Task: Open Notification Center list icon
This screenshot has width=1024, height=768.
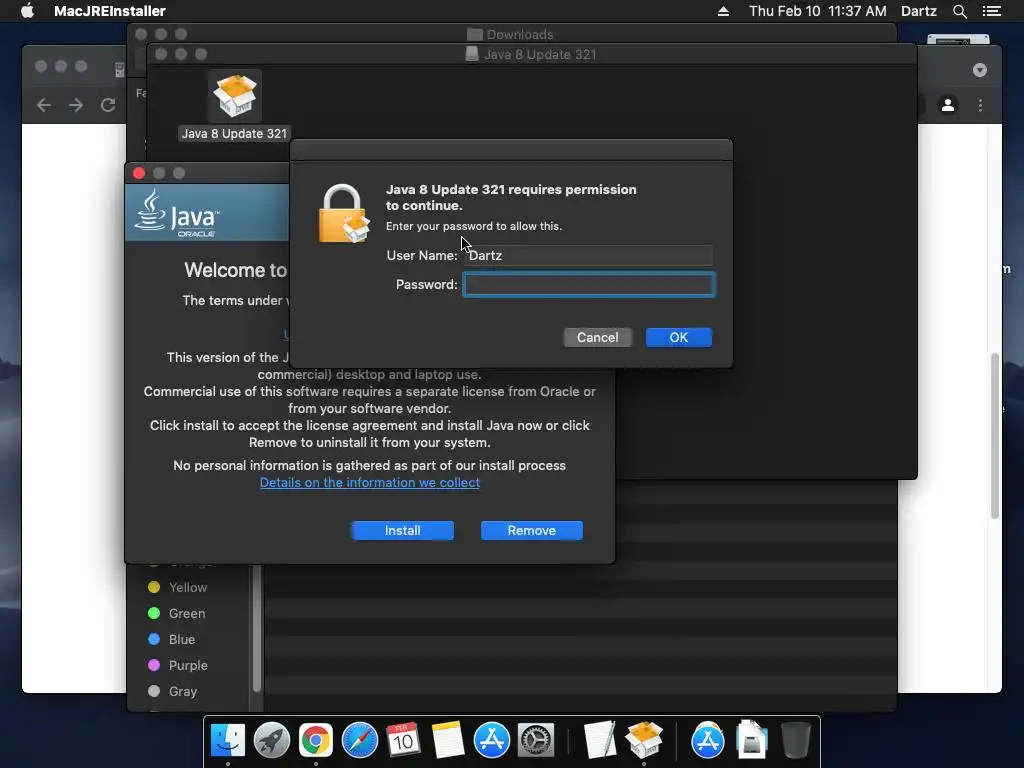Action: (991, 11)
